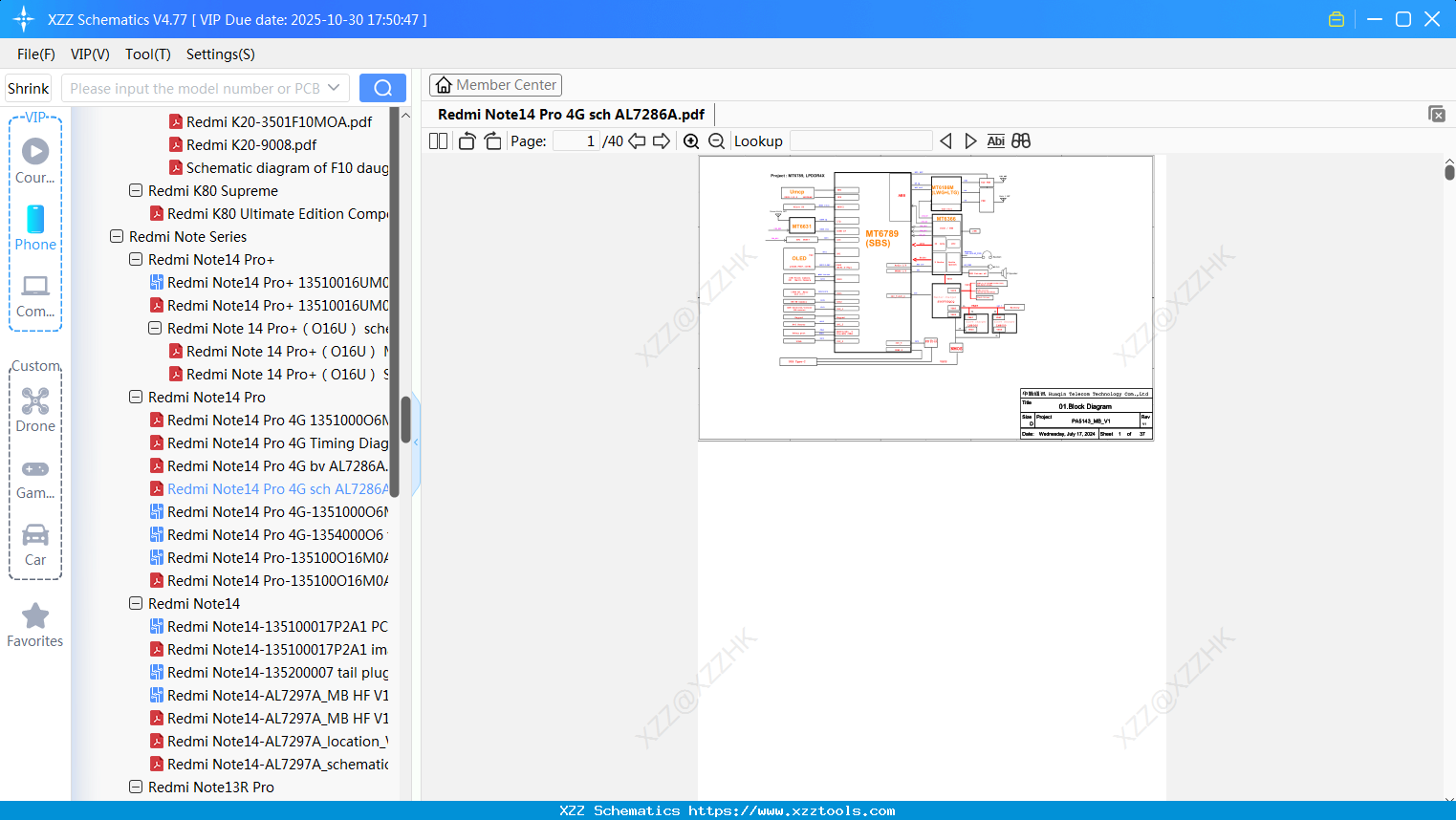
Task: Open the Courses video sidebar icon
Action: point(35,161)
